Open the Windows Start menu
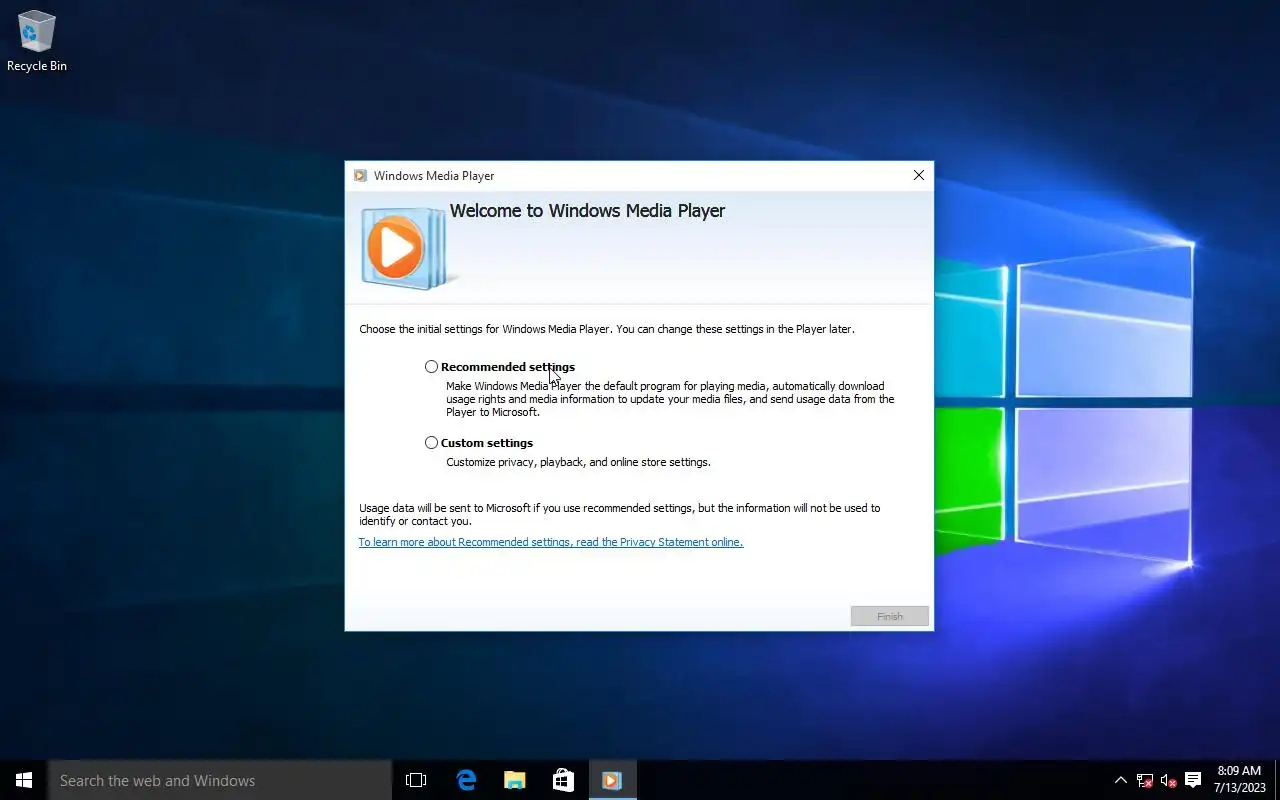The width and height of the screenshot is (1280, 800). click(24, 780)
